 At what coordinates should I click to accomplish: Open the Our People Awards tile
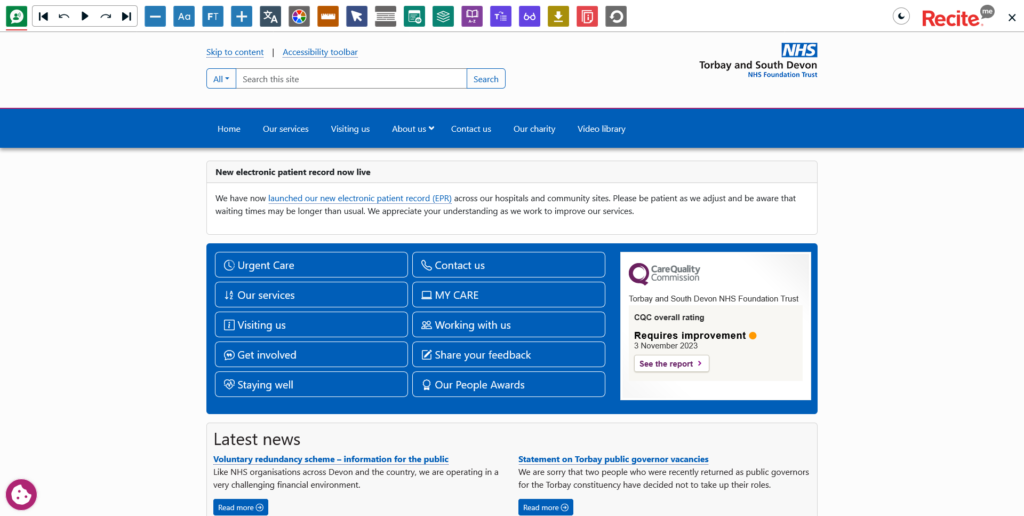coord(509,385)
